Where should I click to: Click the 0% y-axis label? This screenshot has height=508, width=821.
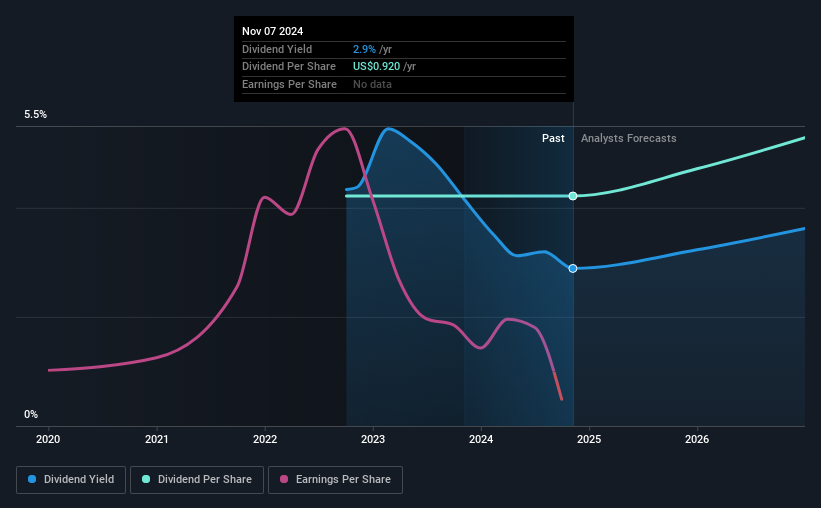point(31,415)
